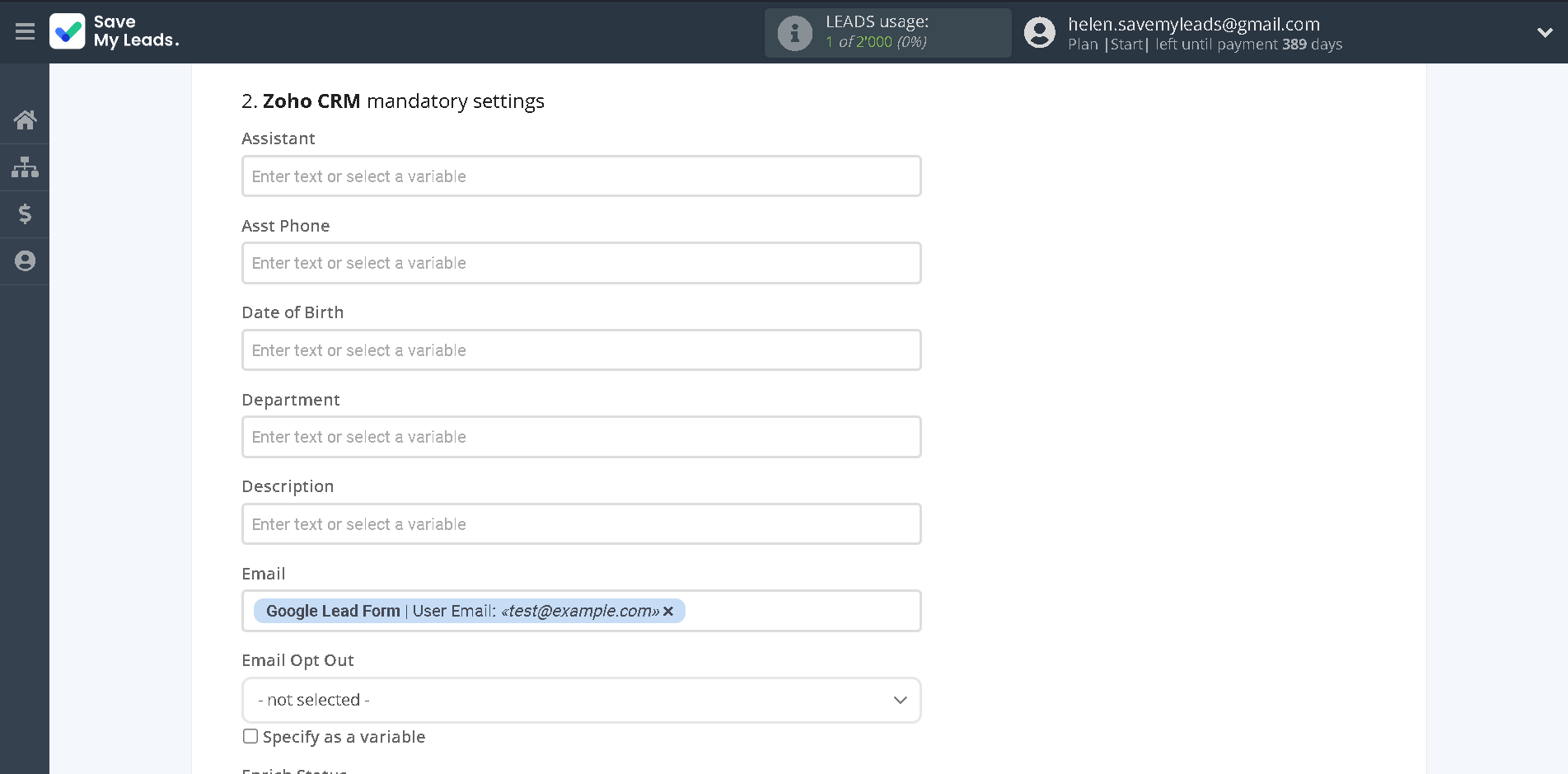Open the profile icon in sidebar

tap(25, 261)
